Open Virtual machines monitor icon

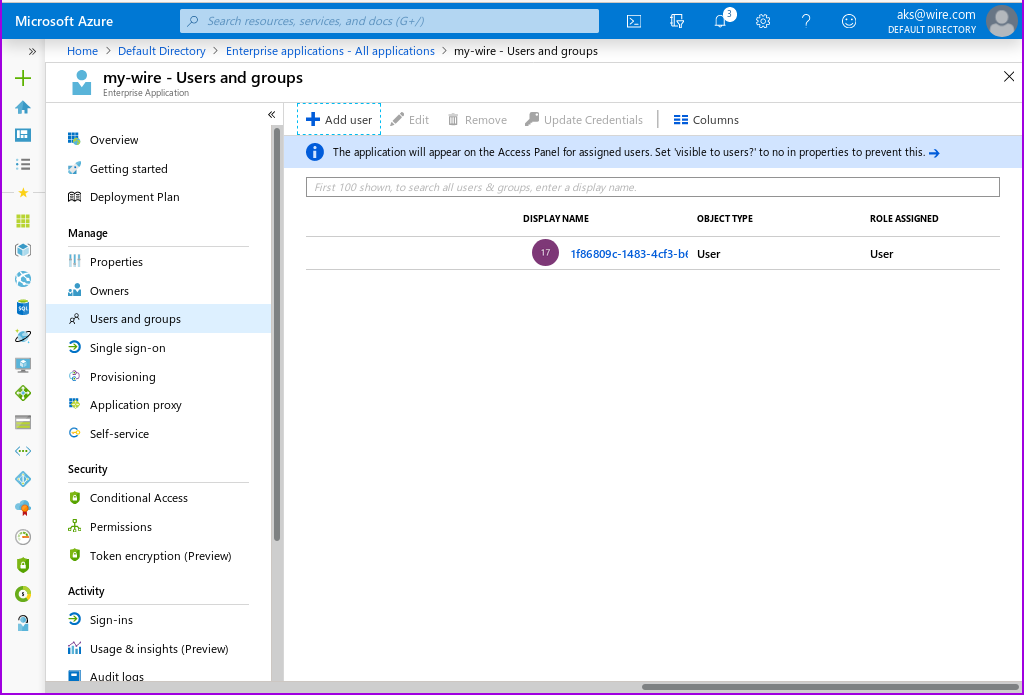23,364
